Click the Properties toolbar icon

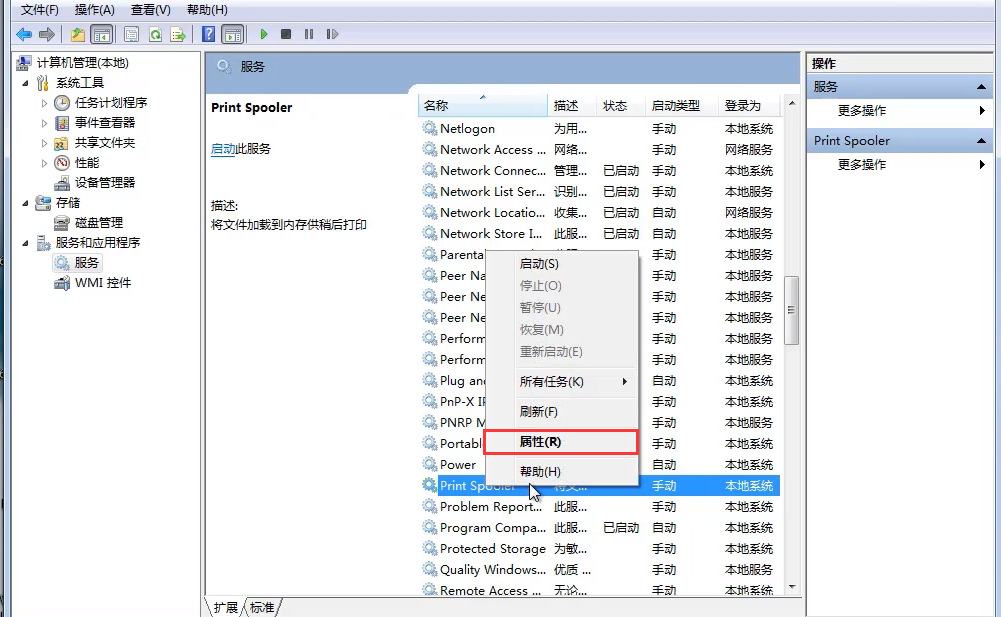coord(131,34)
